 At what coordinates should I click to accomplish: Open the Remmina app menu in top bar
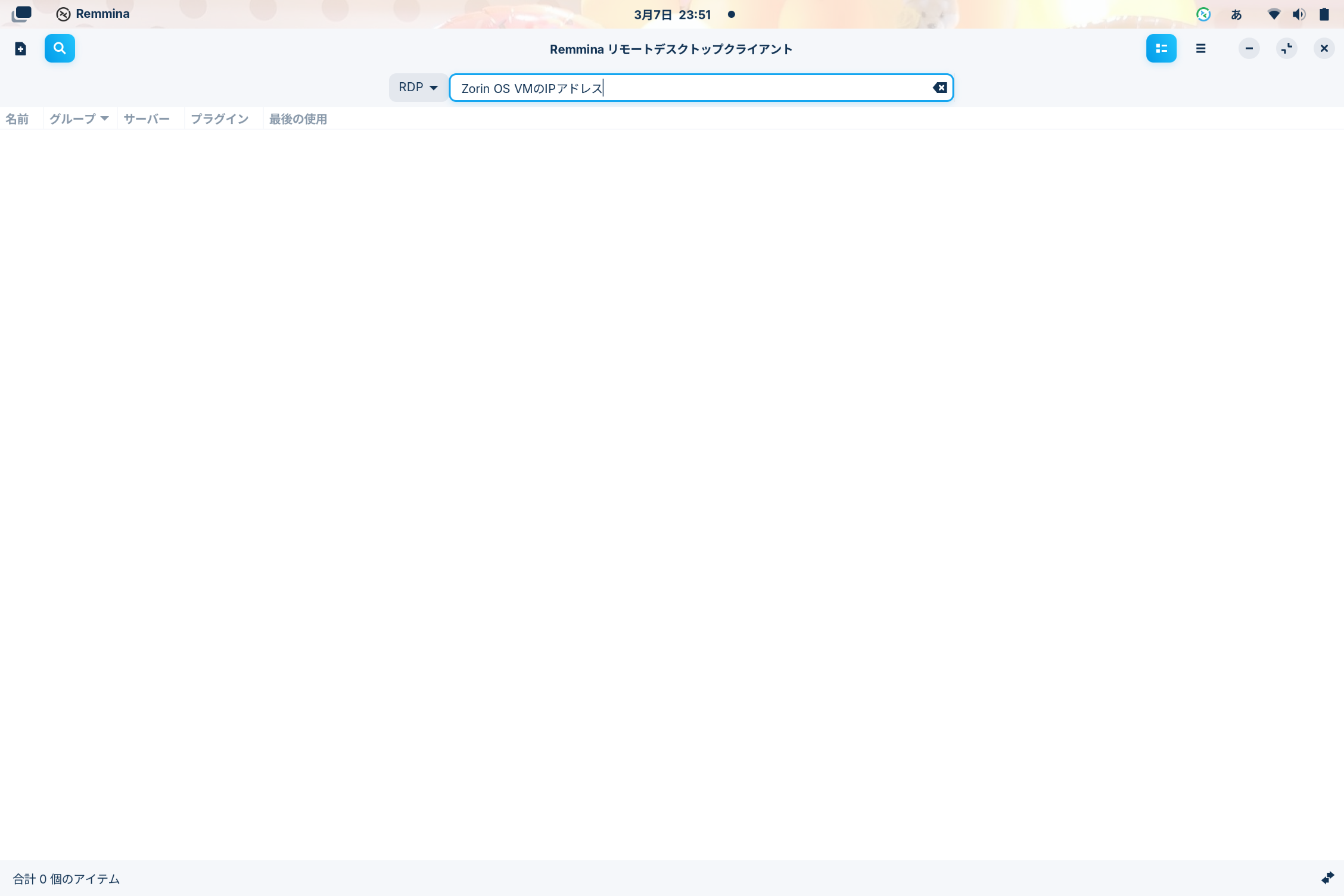(x=93, y=14)
